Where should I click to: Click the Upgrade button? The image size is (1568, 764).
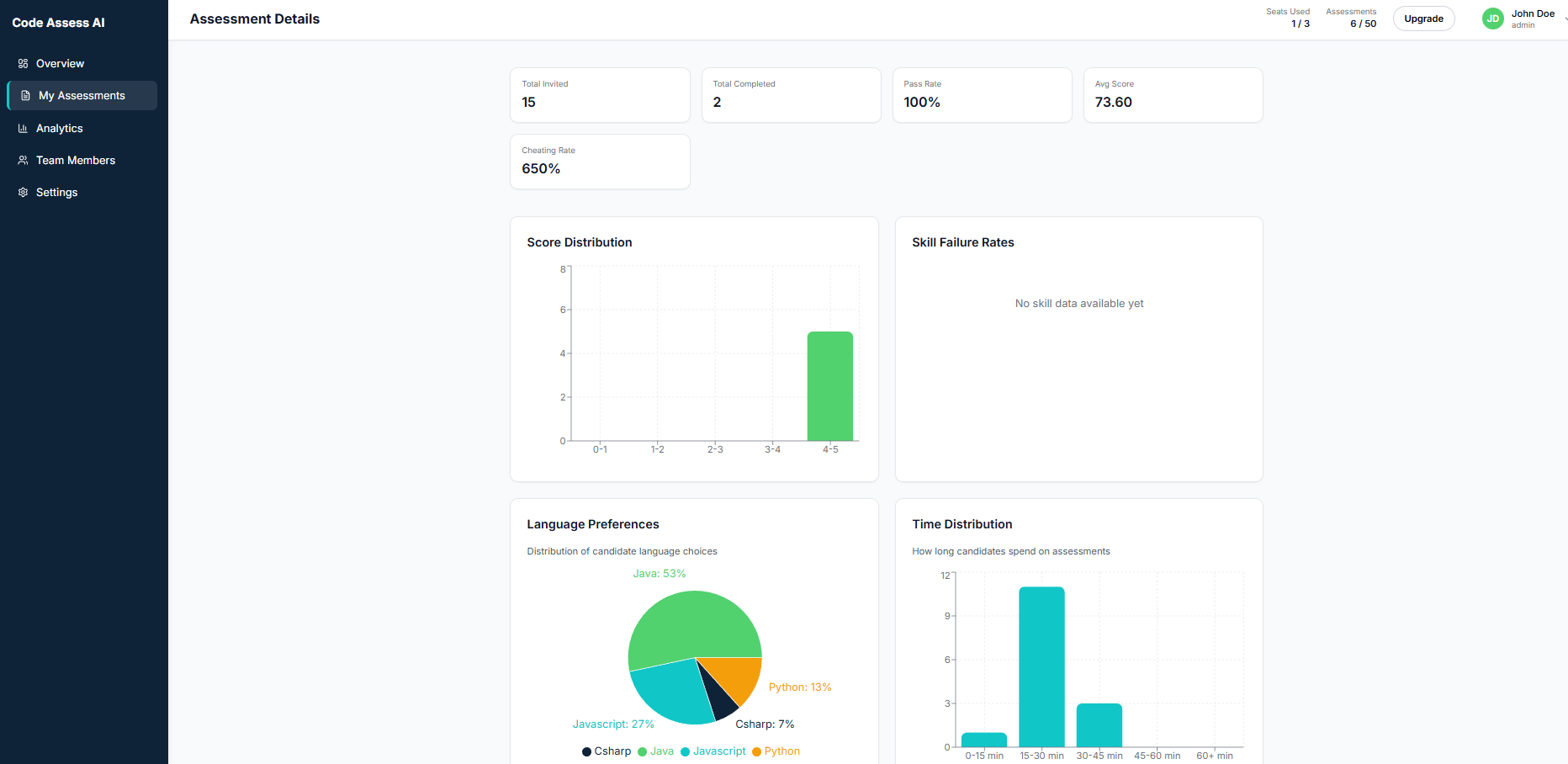tap(1423, 18)
